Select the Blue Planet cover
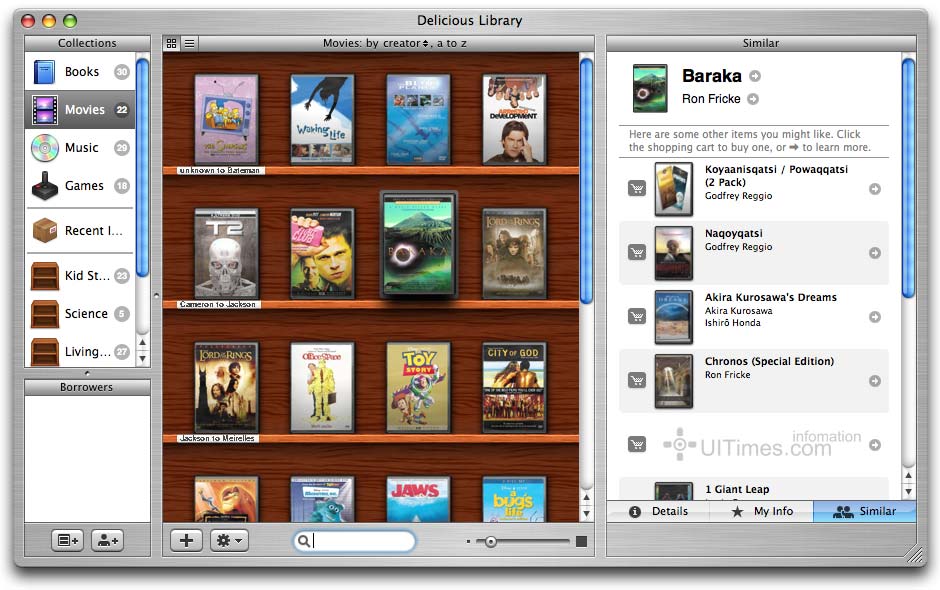 coord(418,119)
